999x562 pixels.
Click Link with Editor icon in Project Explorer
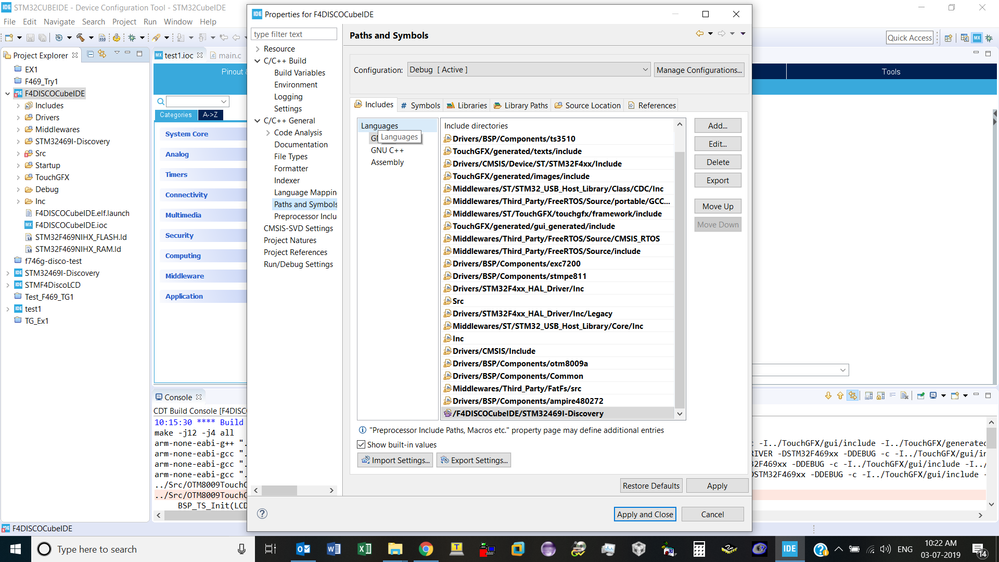point(102,55)
